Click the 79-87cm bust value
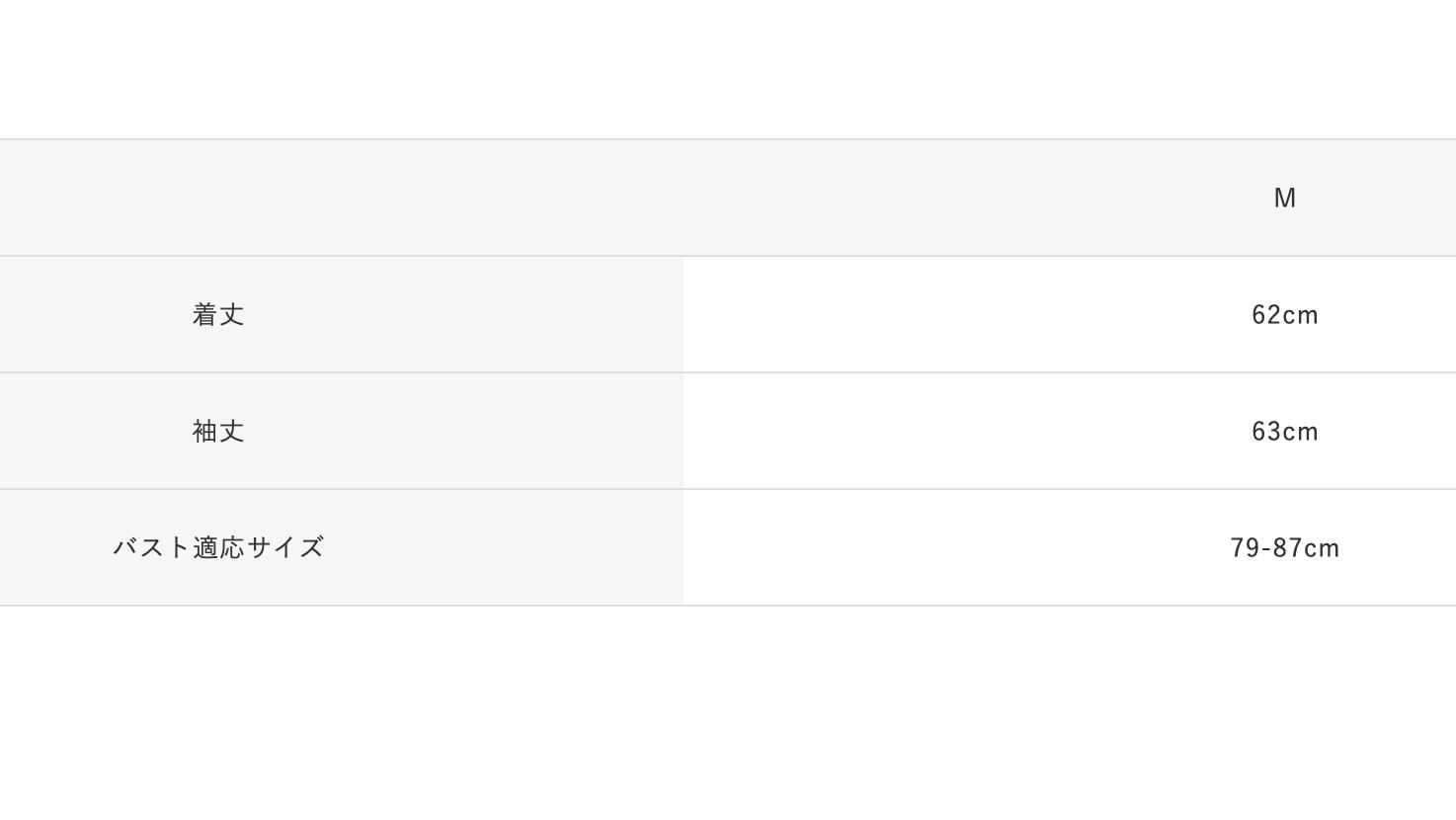The width and height of the screenshot is (1456, 820). (x=1284, y=547)
